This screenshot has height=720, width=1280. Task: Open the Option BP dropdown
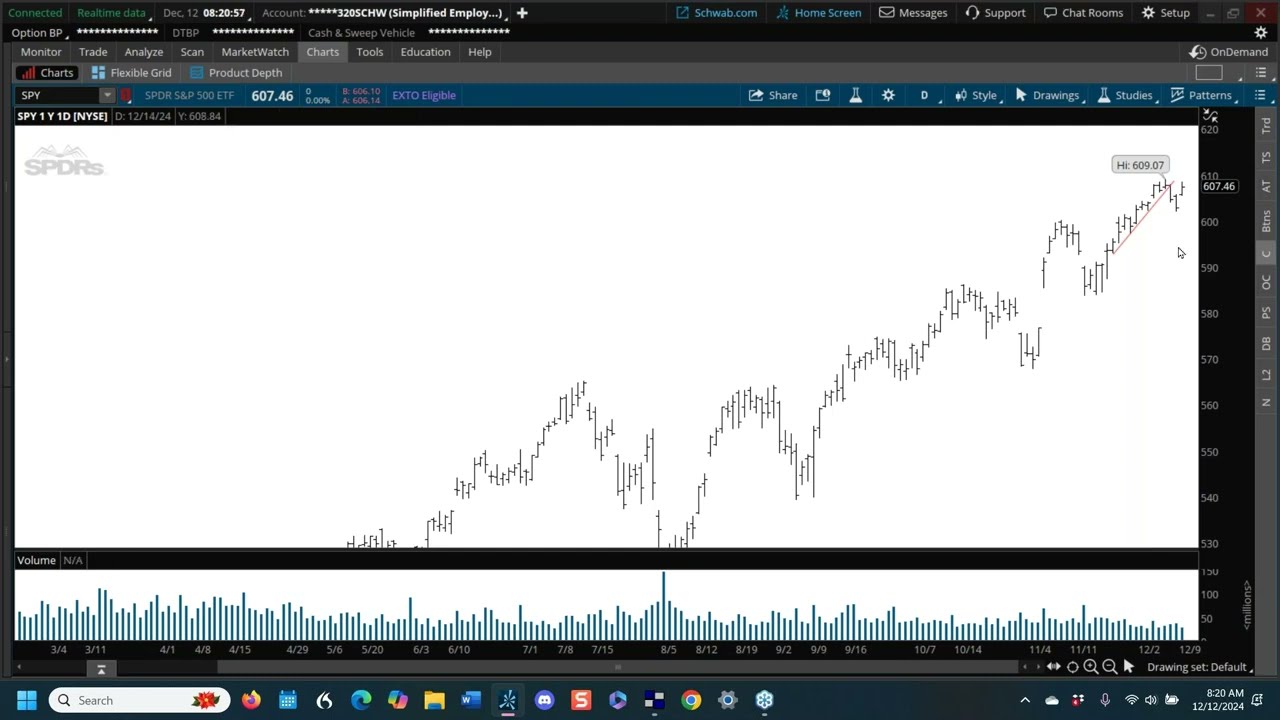pyautogui.click(x=39, y=33)
